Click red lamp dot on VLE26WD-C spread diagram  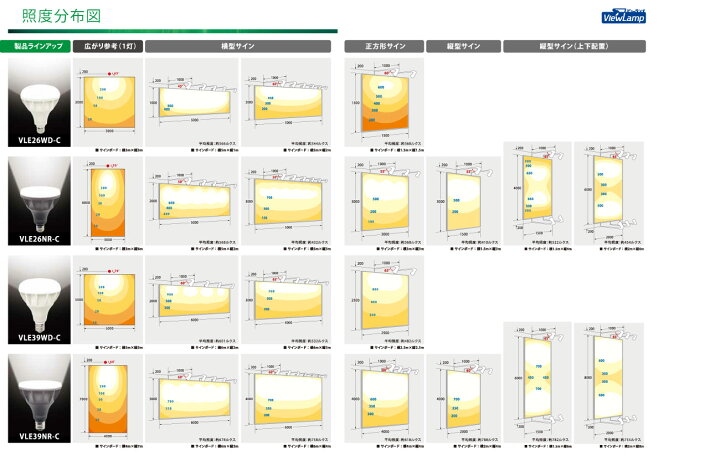(x=109, y=73)
